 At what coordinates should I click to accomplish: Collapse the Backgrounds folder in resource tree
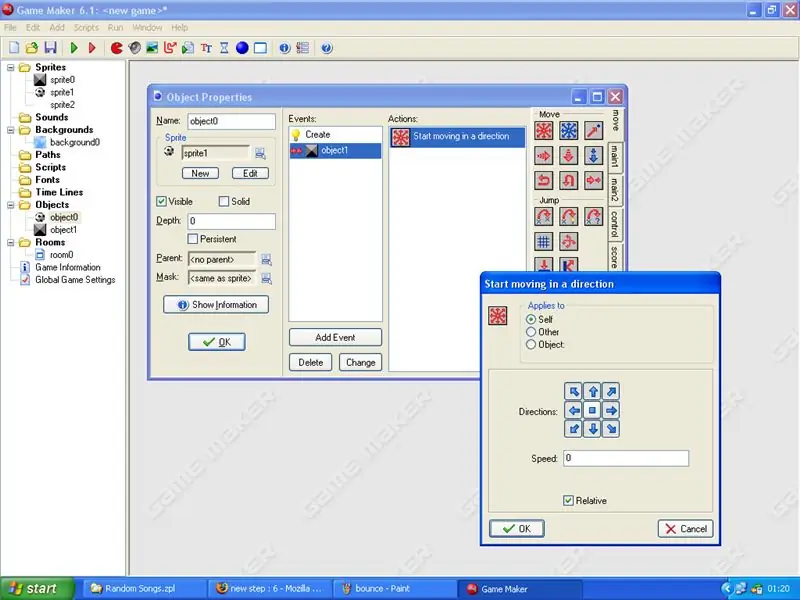pyautogui.click(x=11, y=130)
